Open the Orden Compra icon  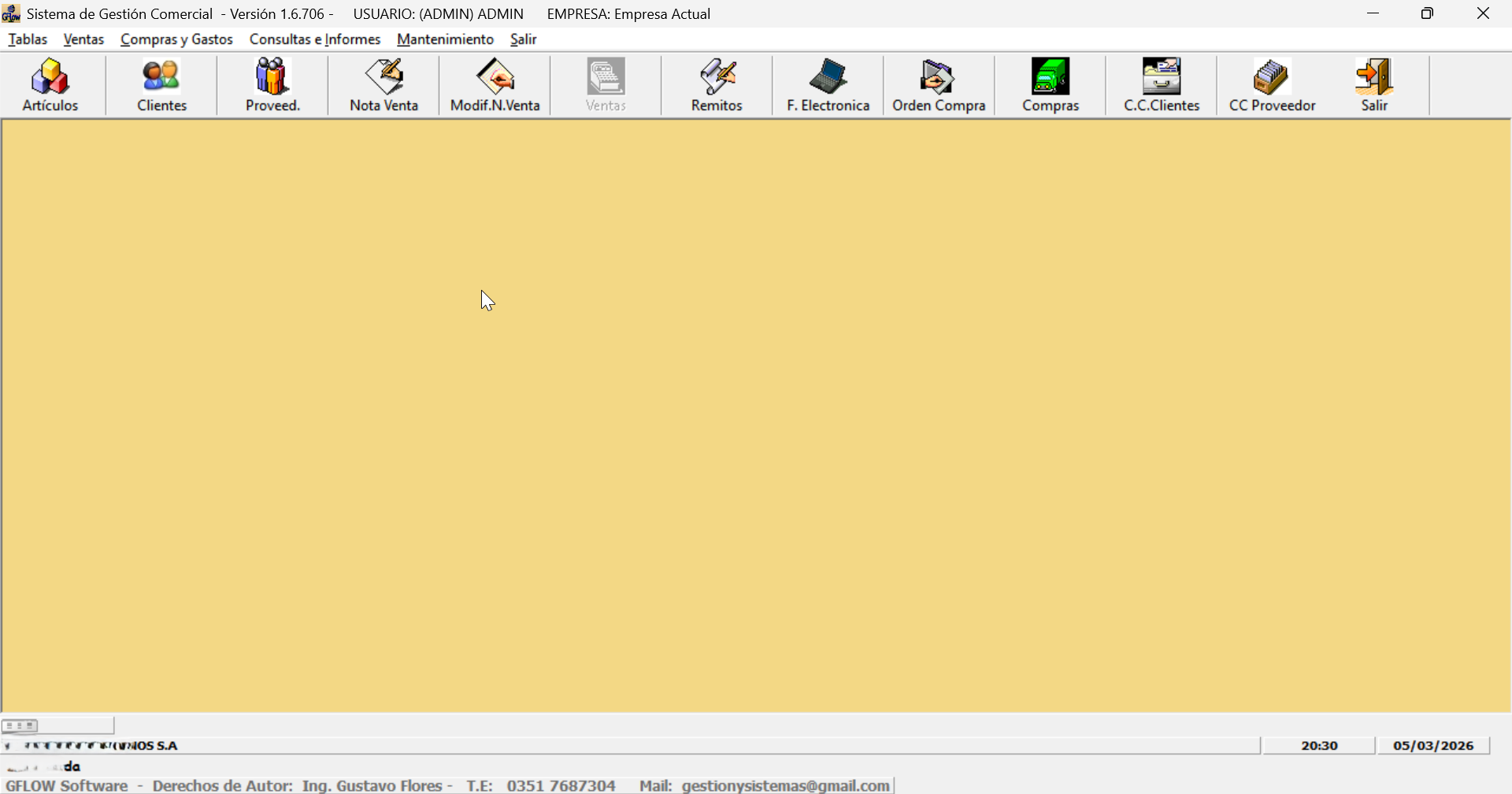click(x=939, y=85)
